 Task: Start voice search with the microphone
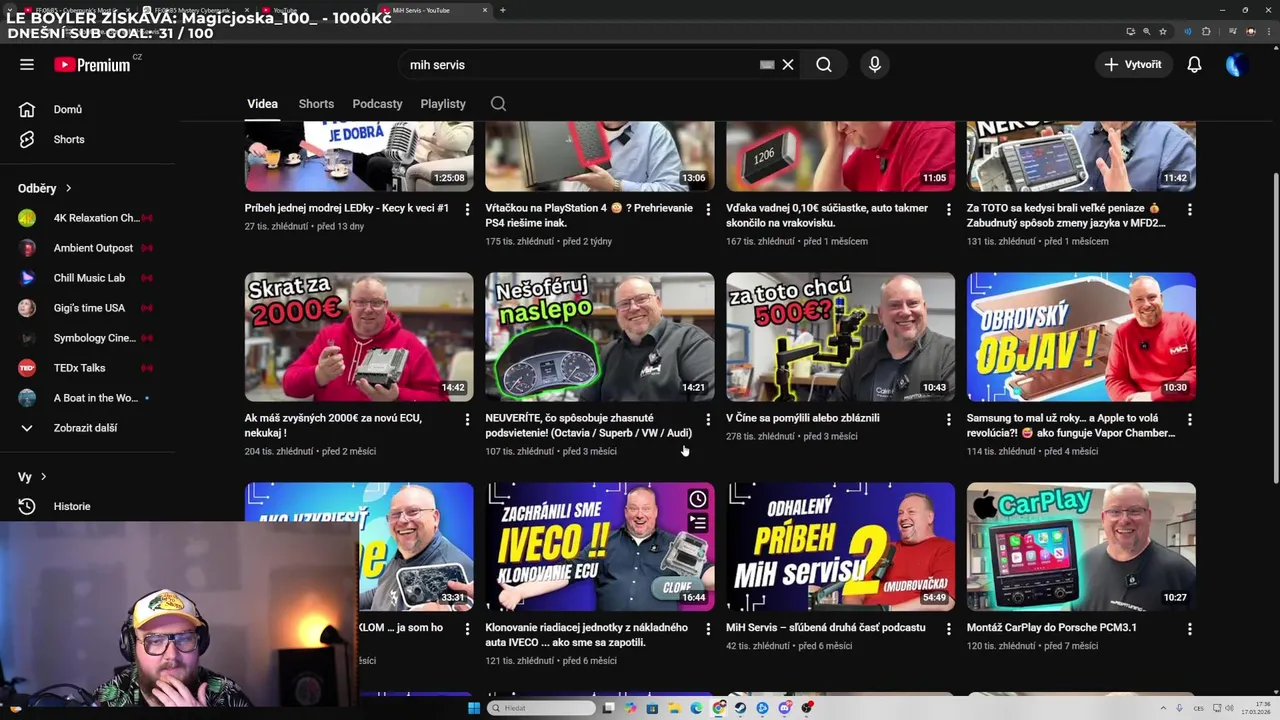[875, 65]
